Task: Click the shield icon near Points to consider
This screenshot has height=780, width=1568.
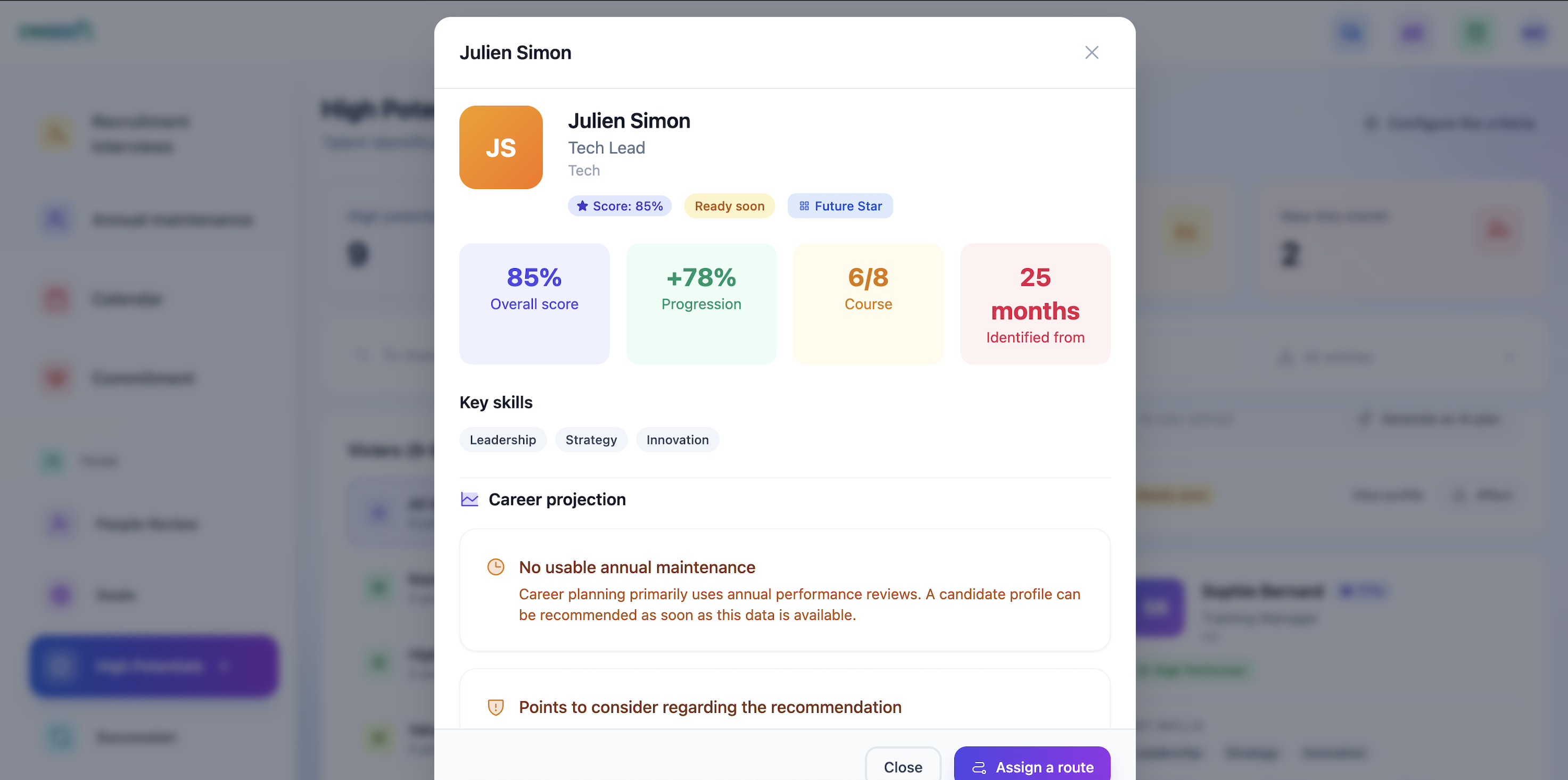Action: pos(496,707)
